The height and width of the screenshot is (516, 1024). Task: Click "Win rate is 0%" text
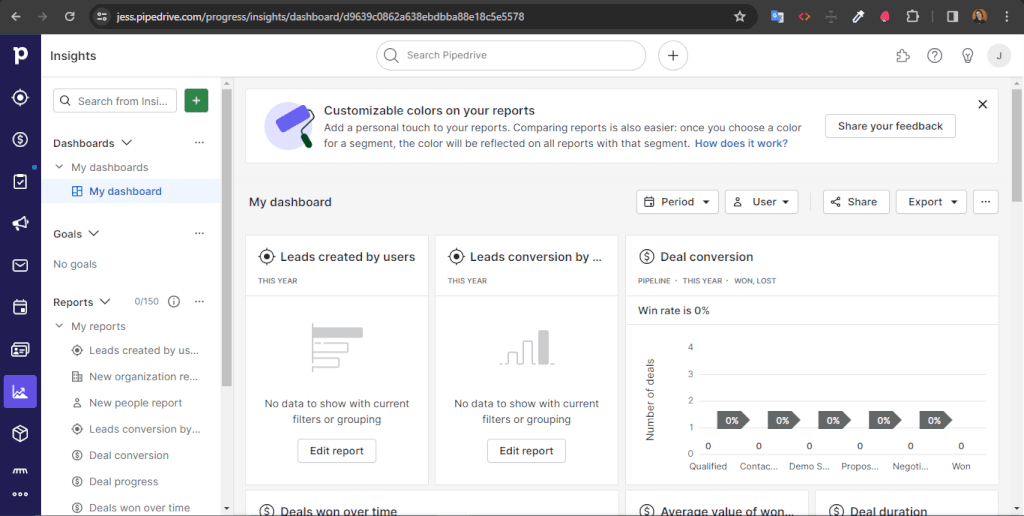[x=673, y=310]
